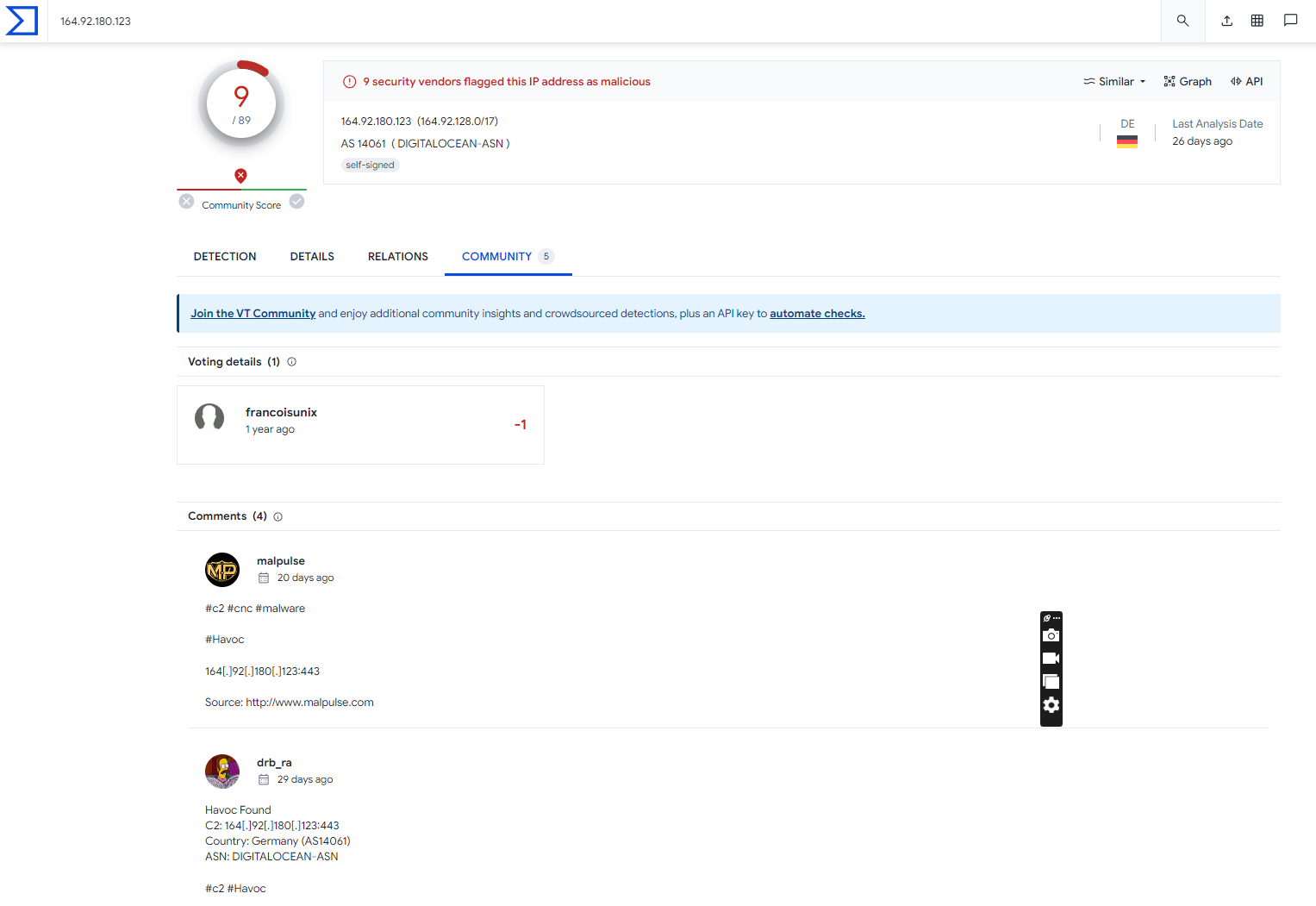The height and width of the screenshot is (906, 1316).
Task: Vote malicious with the X community button
Action: [x=186, y=201]
